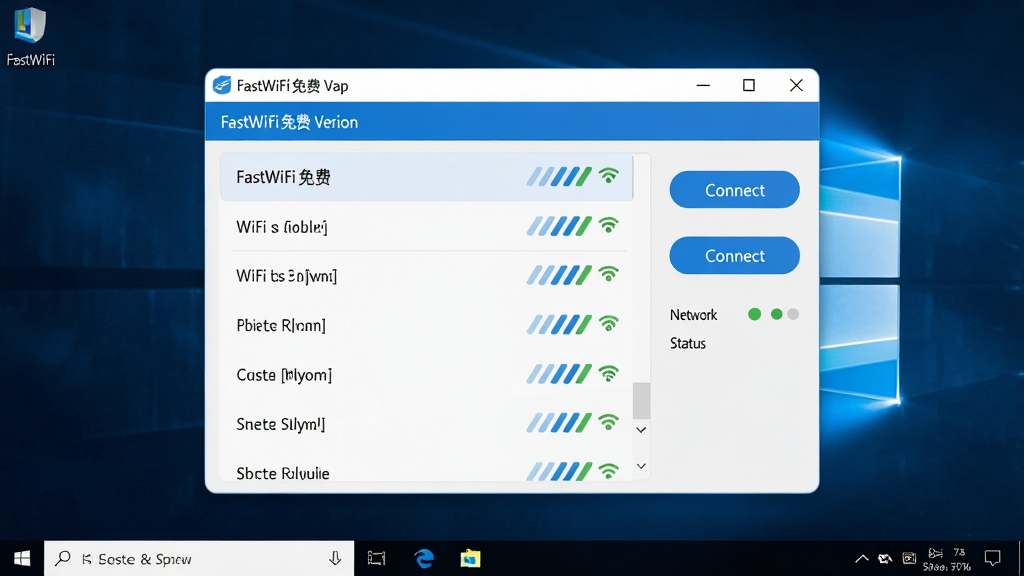
Task: Click signal strength bars on WiFi s fioble row
Action: [x=559, y=226]
